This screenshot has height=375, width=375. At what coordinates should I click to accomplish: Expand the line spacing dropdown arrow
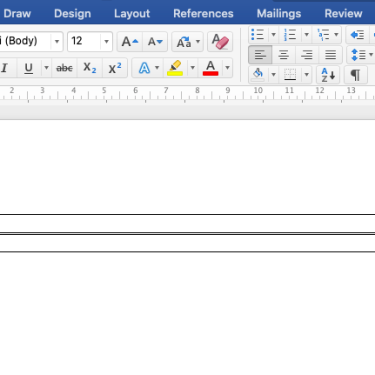[371, 55]
